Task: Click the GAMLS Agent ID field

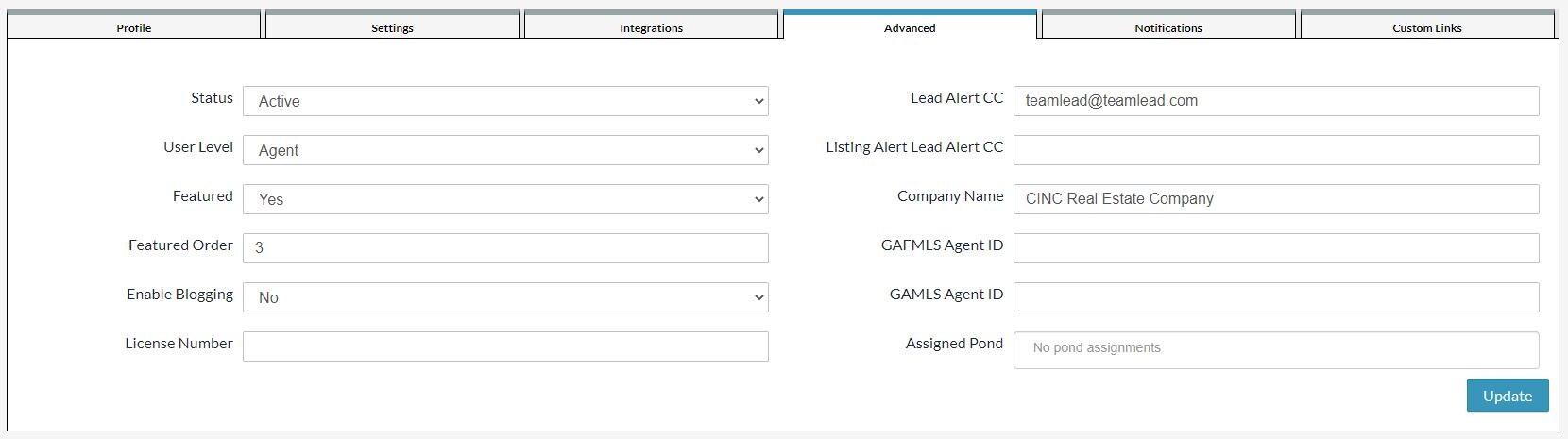Action: [1276, 297]
